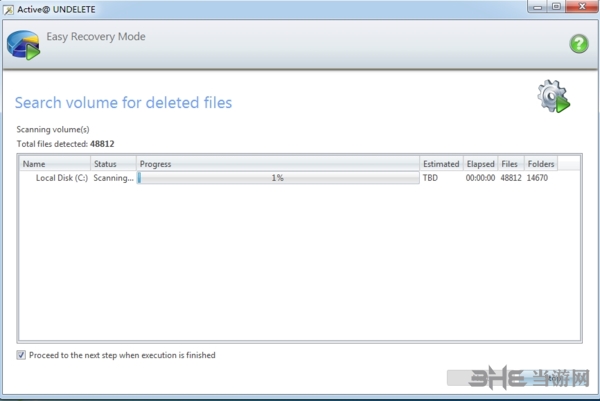Minimize the Active@ UNDELETE window
Image resolution: width=600 pixels, height=401 pixels.
click(538, 7)
